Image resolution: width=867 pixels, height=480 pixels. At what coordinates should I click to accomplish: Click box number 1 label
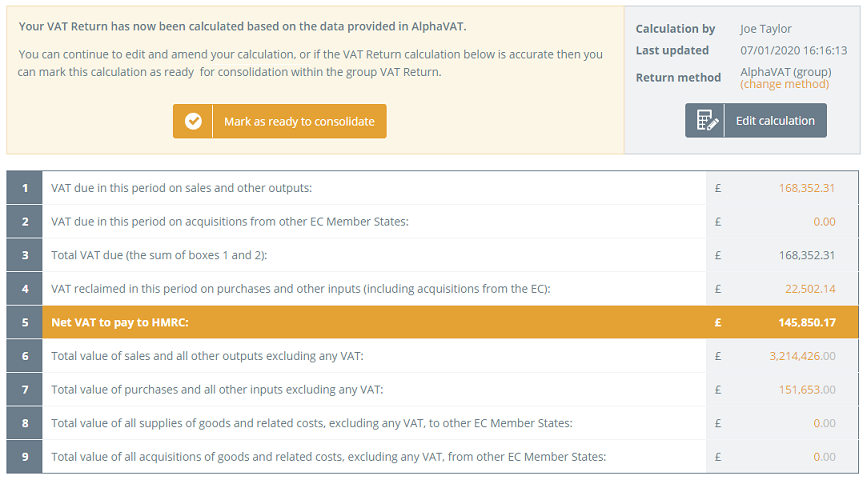(25, 188)
